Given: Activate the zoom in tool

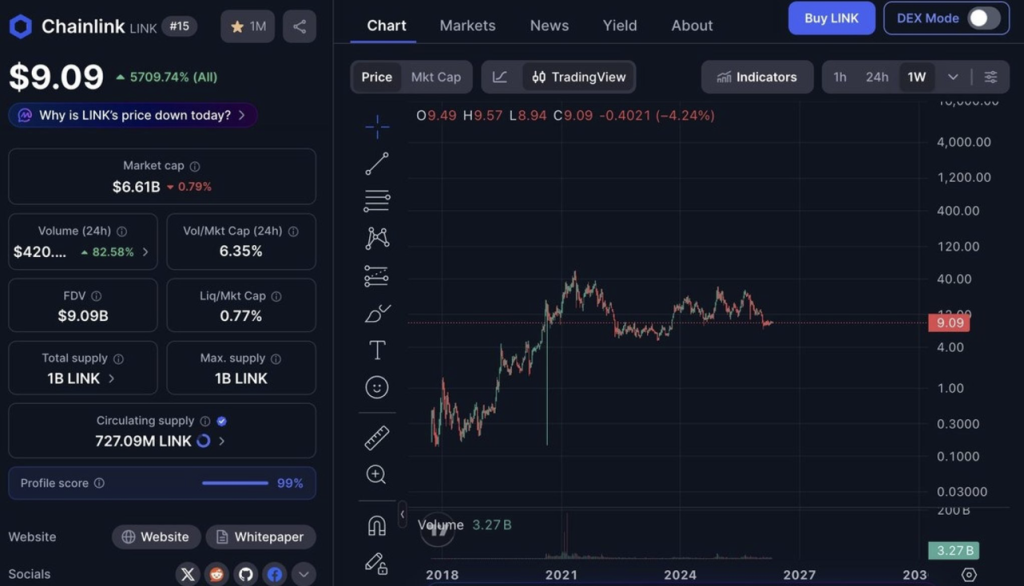Looking at the screenshot, I should 376,474.
